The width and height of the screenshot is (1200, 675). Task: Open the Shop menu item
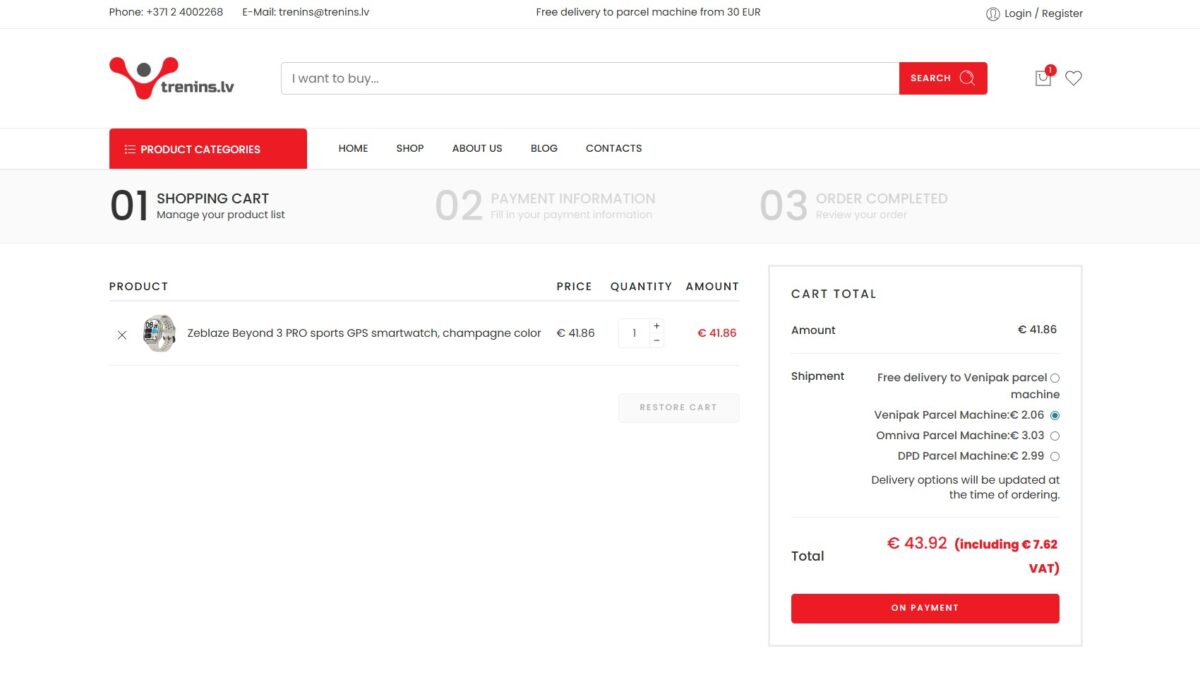[x=410, y=148]
